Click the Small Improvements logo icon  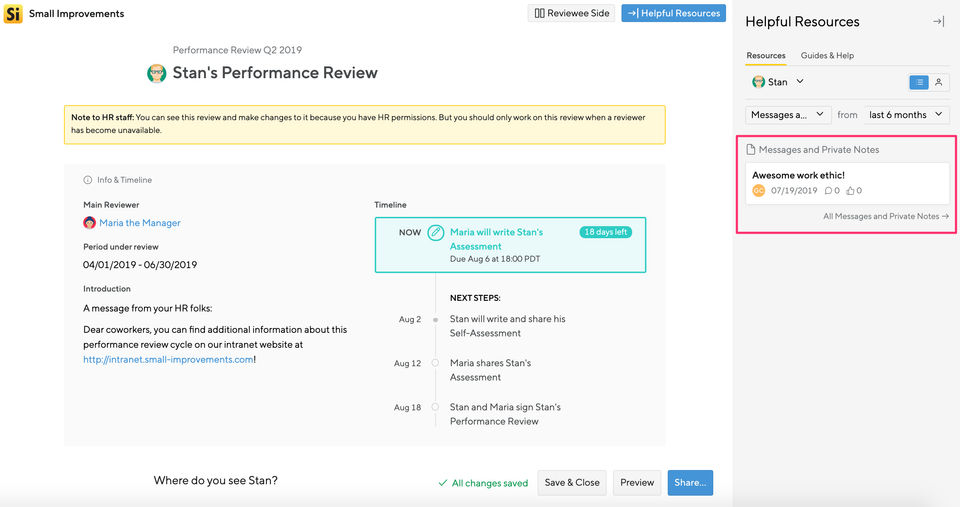tap(13, 14)
